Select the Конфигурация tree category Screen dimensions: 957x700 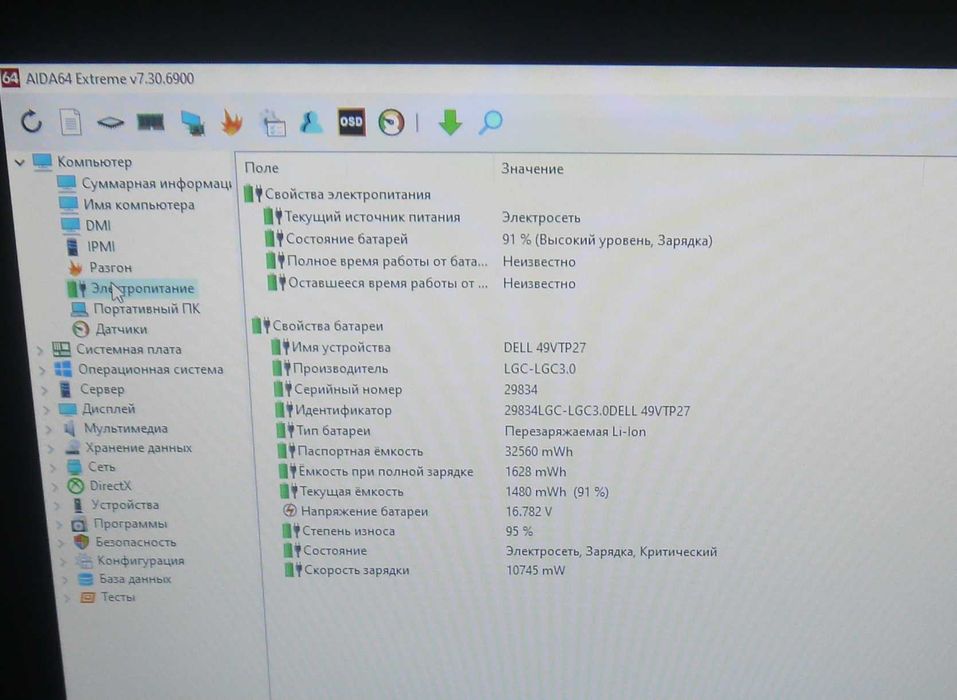130,561
